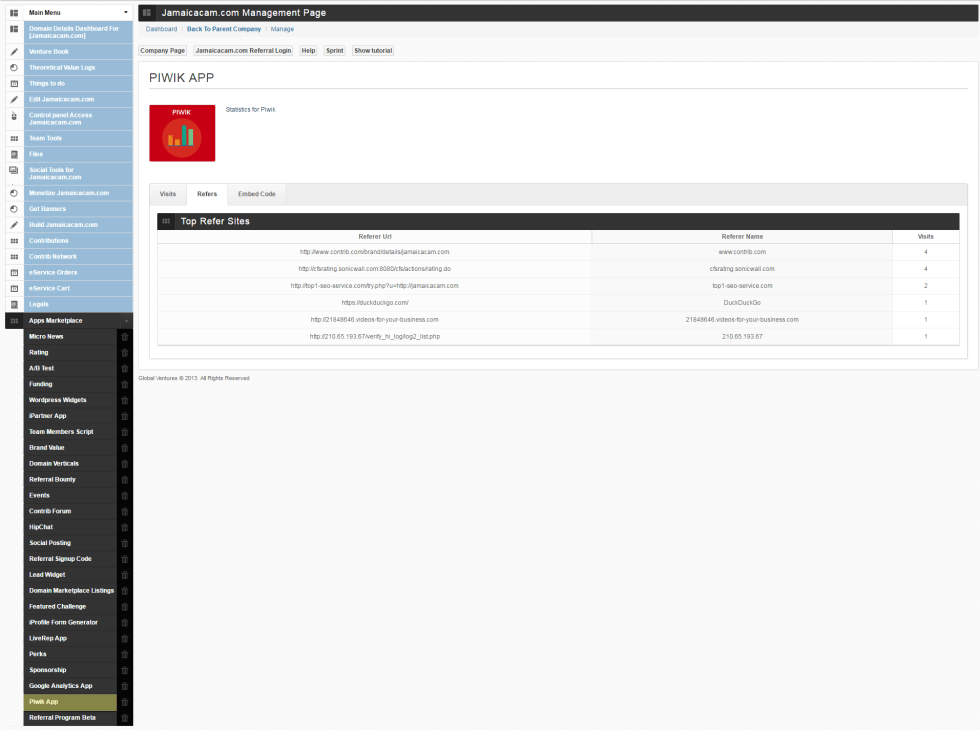Open Control panel Access menu item
The image size is (980, 730).
78,119
